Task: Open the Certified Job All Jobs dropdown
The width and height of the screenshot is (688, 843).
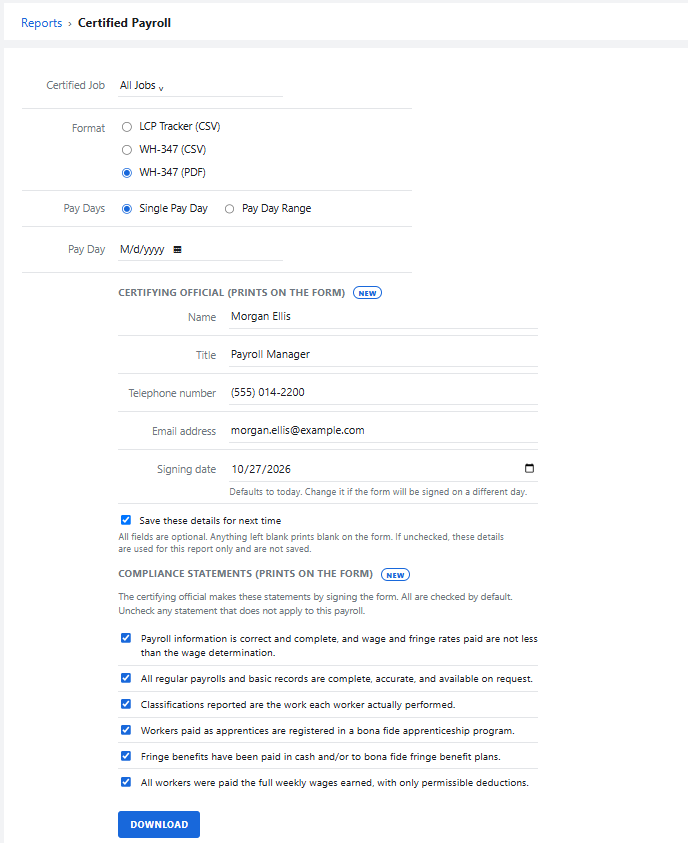Action: point(200,85)
